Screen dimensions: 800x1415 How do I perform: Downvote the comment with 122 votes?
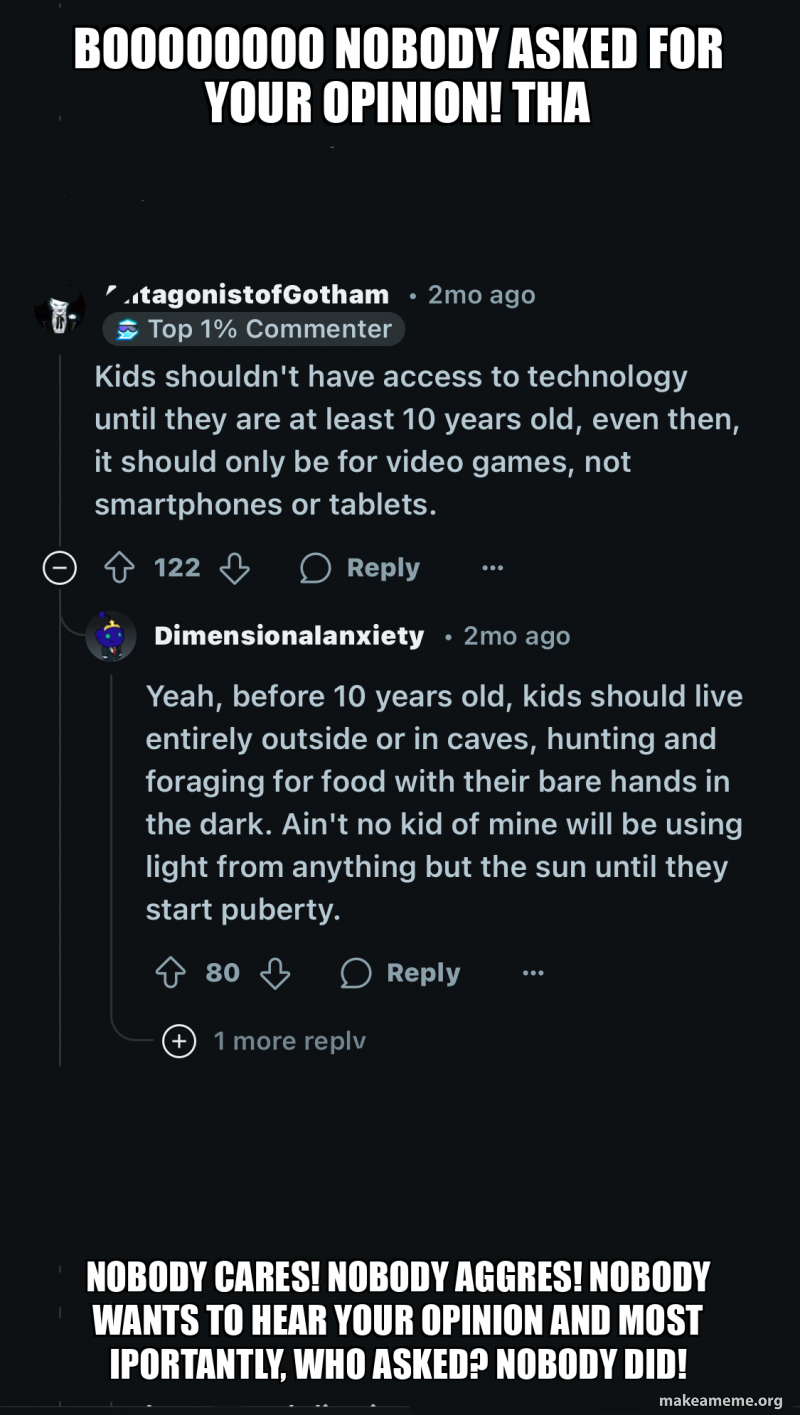tap(235, 569)
